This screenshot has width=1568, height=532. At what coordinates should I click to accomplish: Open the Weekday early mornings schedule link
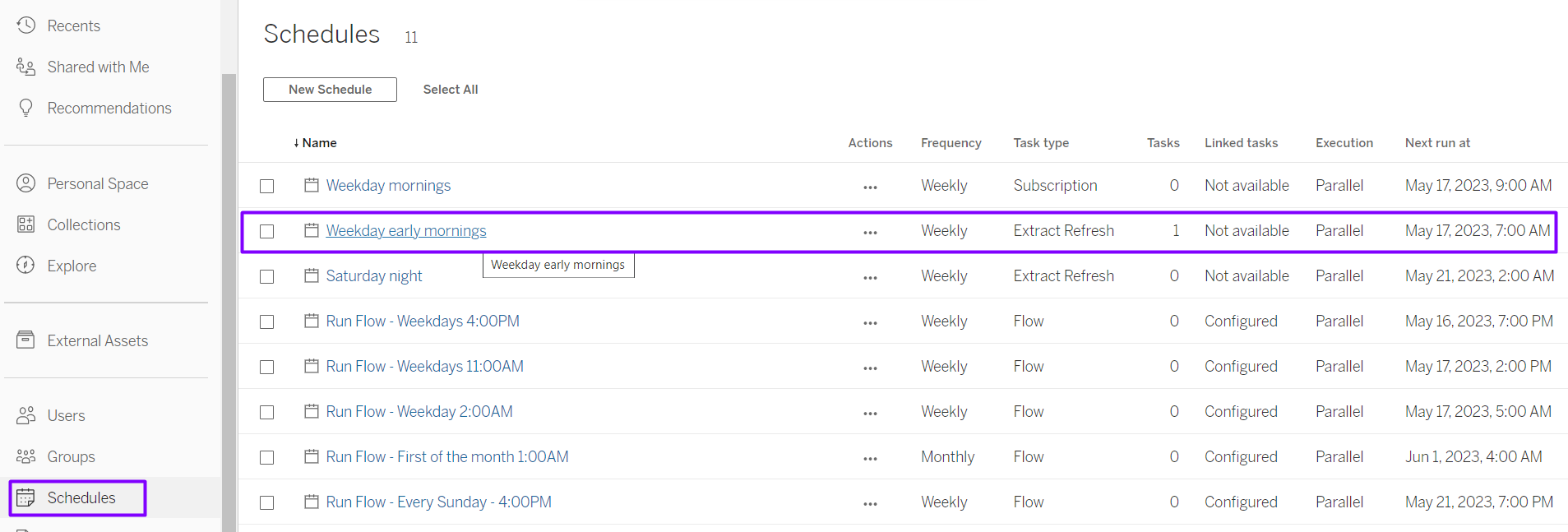406,231
